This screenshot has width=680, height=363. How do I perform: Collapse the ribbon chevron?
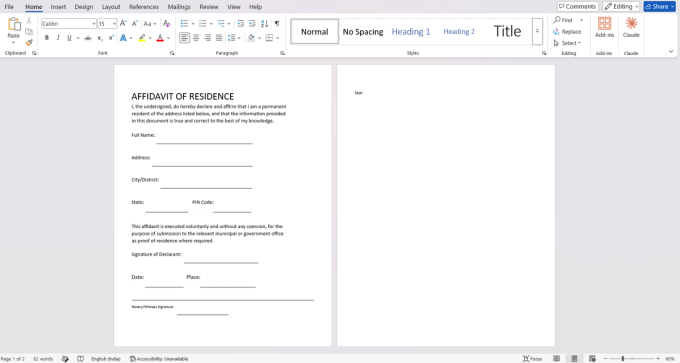[x=671, y=51]
